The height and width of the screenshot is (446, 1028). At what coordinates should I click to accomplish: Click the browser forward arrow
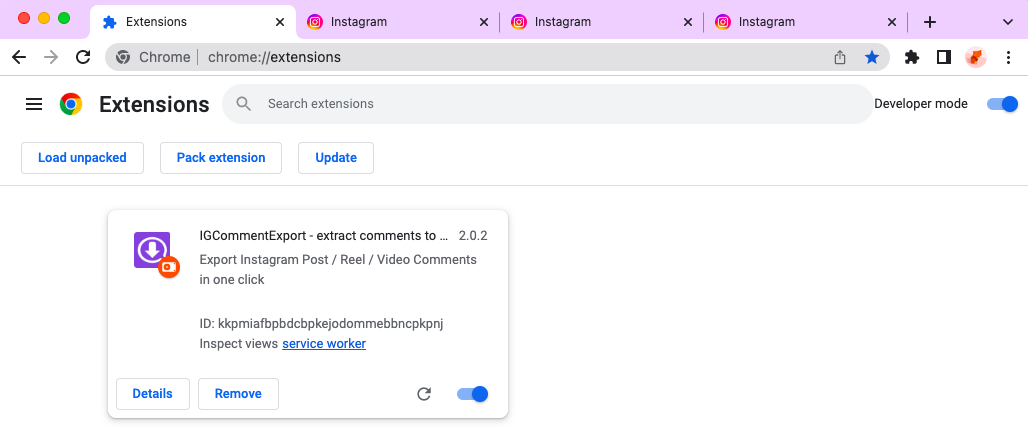[50, 57]
